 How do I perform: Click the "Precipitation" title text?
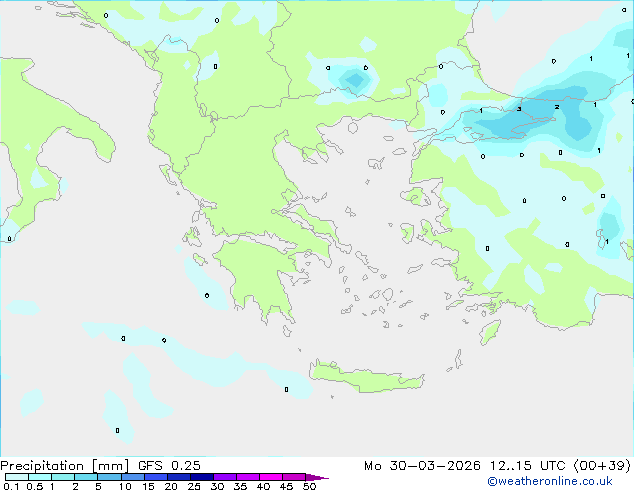(x=42, y=466)
